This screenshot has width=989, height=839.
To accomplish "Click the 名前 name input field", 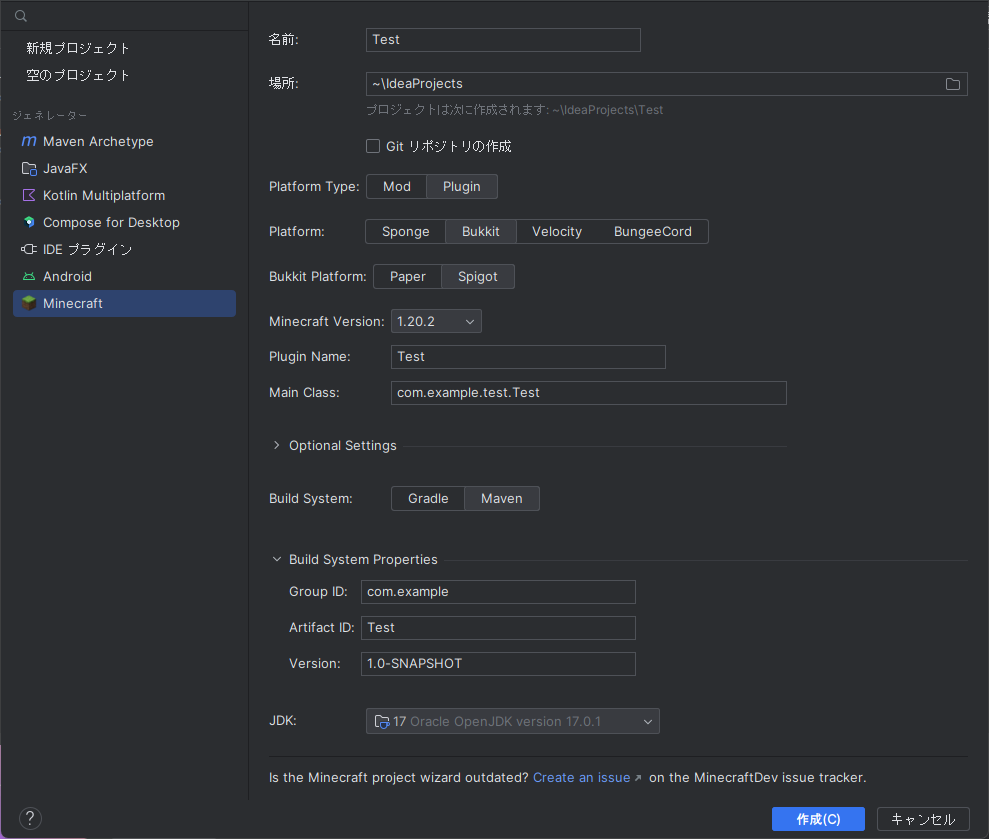I will pyautogui.click(x=503, y=40).
